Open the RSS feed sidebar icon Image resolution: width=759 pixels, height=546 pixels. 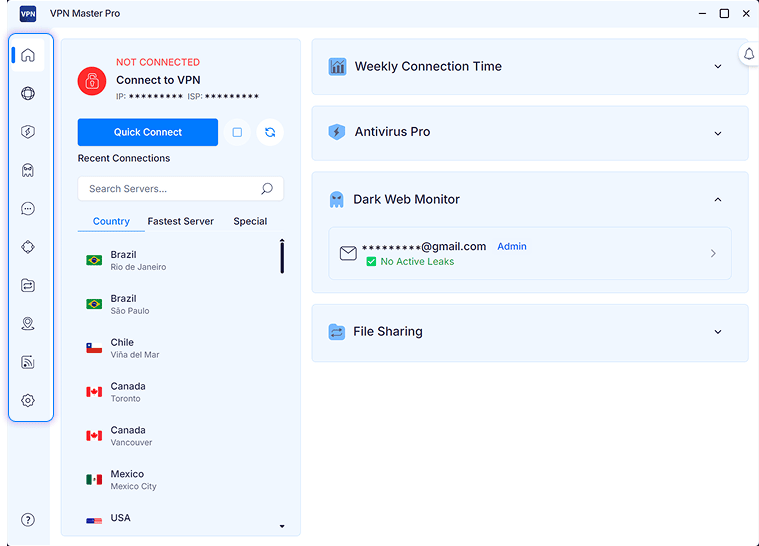[28, 362]
